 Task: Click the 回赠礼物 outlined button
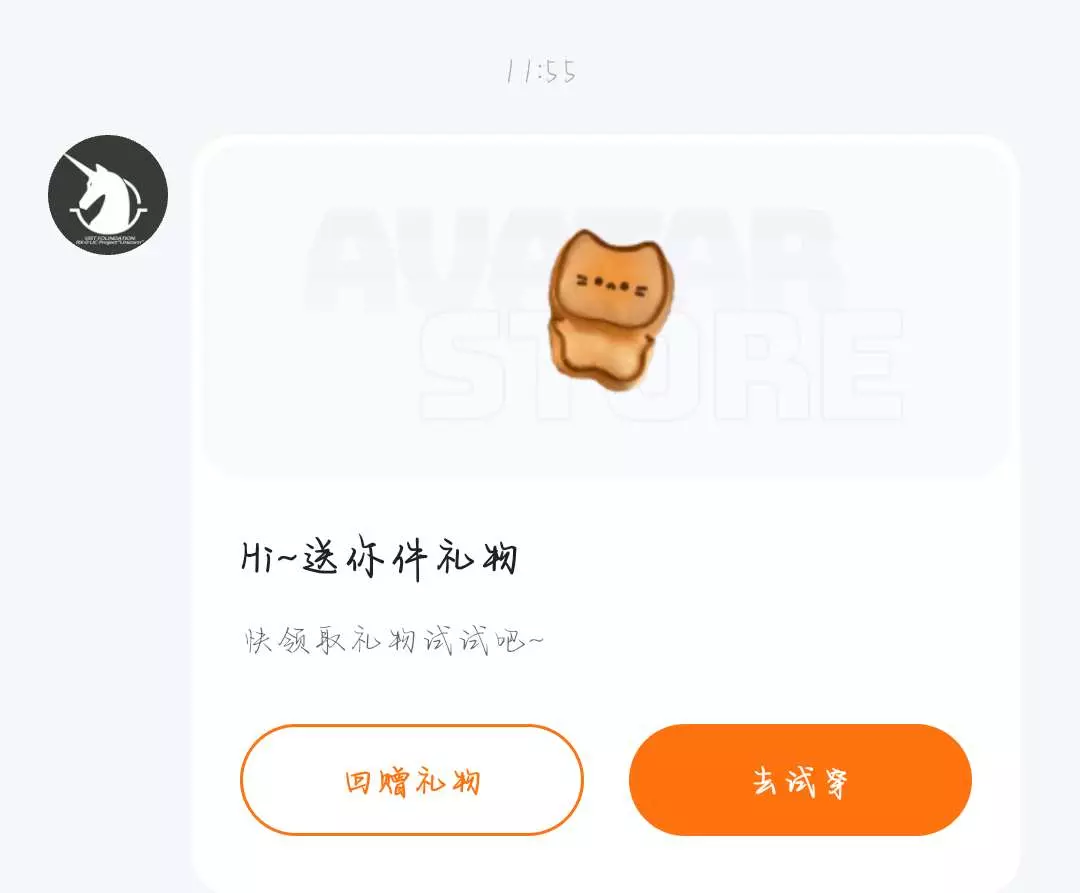[x=412, y=780]
